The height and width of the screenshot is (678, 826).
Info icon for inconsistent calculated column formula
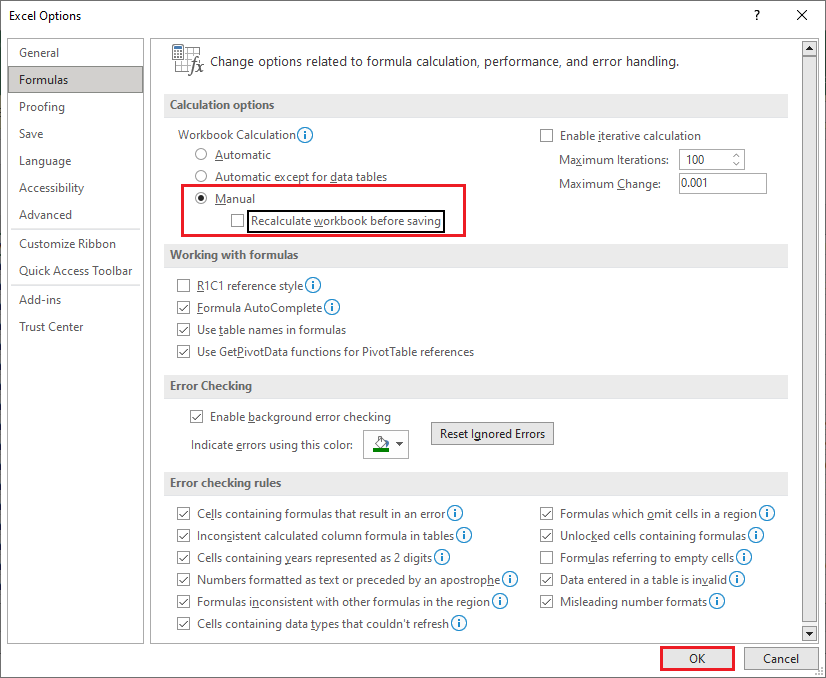(x=464, y=535)
